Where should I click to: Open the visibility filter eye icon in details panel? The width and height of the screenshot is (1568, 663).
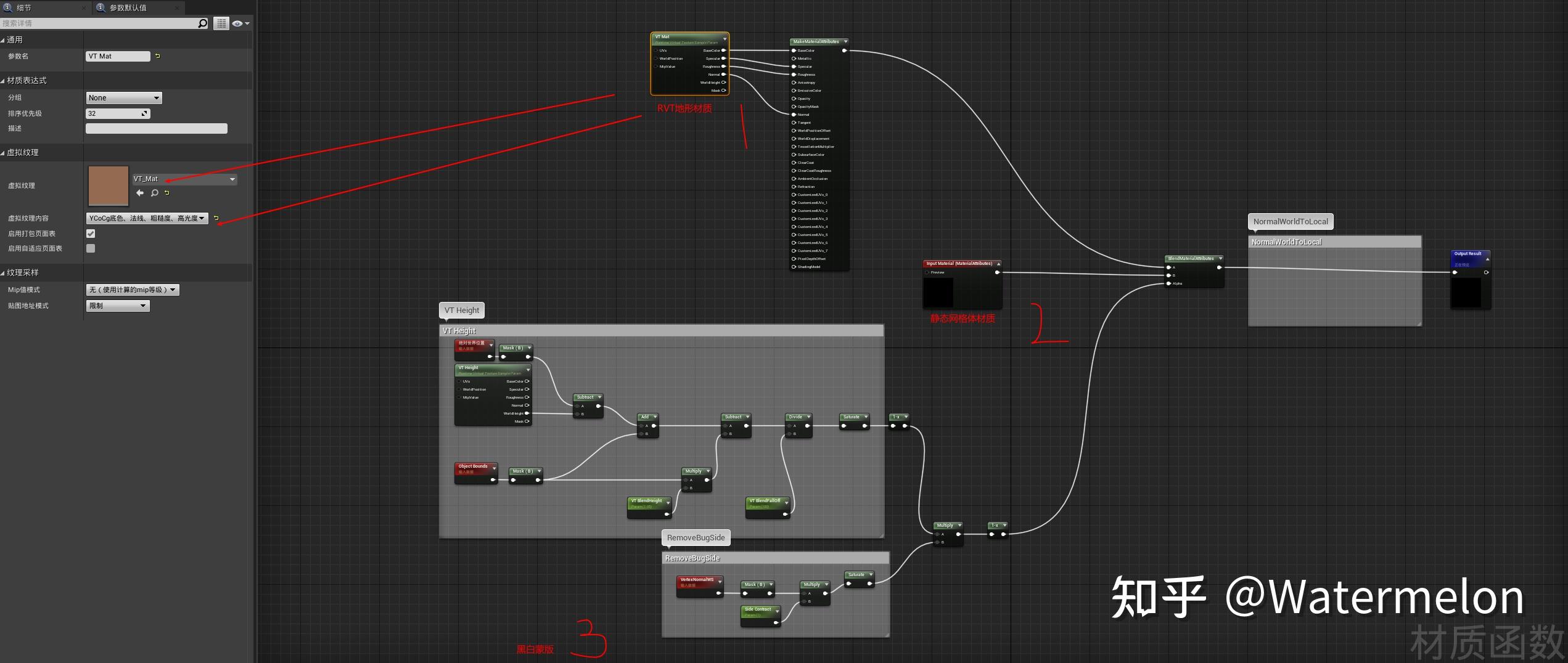pyautogui.click(x=237, y=23)
